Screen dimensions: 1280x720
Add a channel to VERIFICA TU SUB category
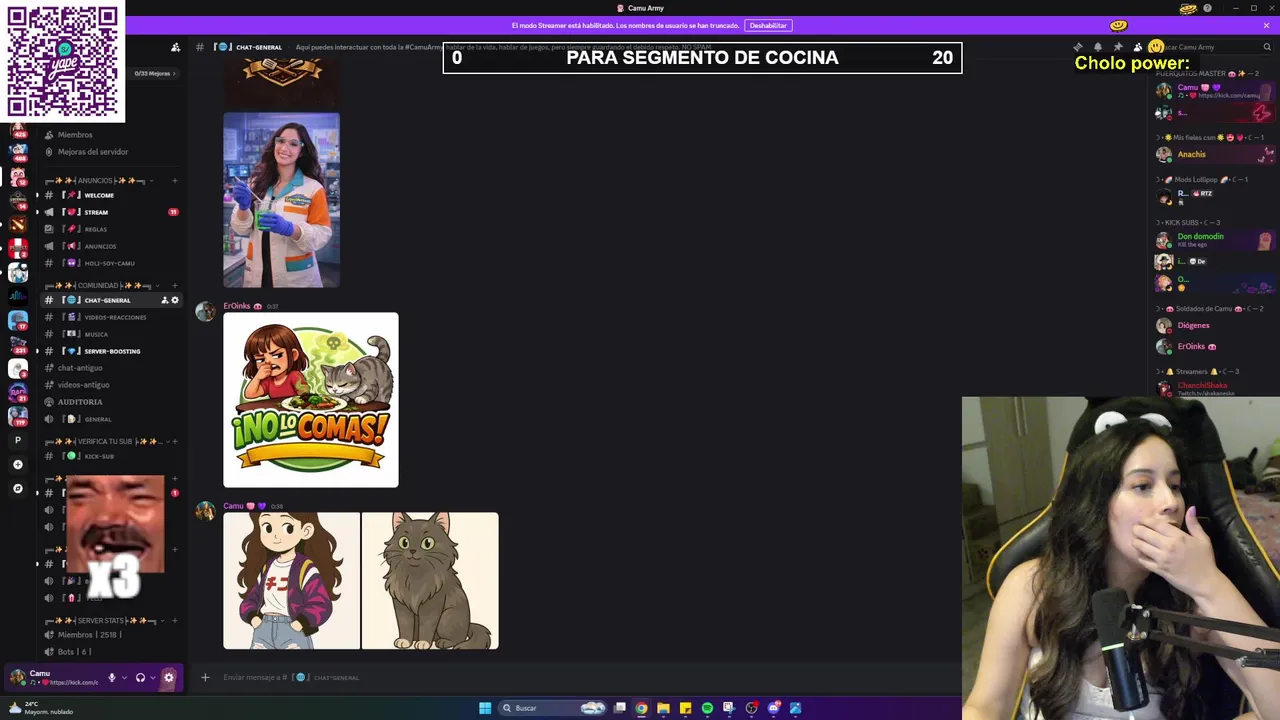(174, 441)
